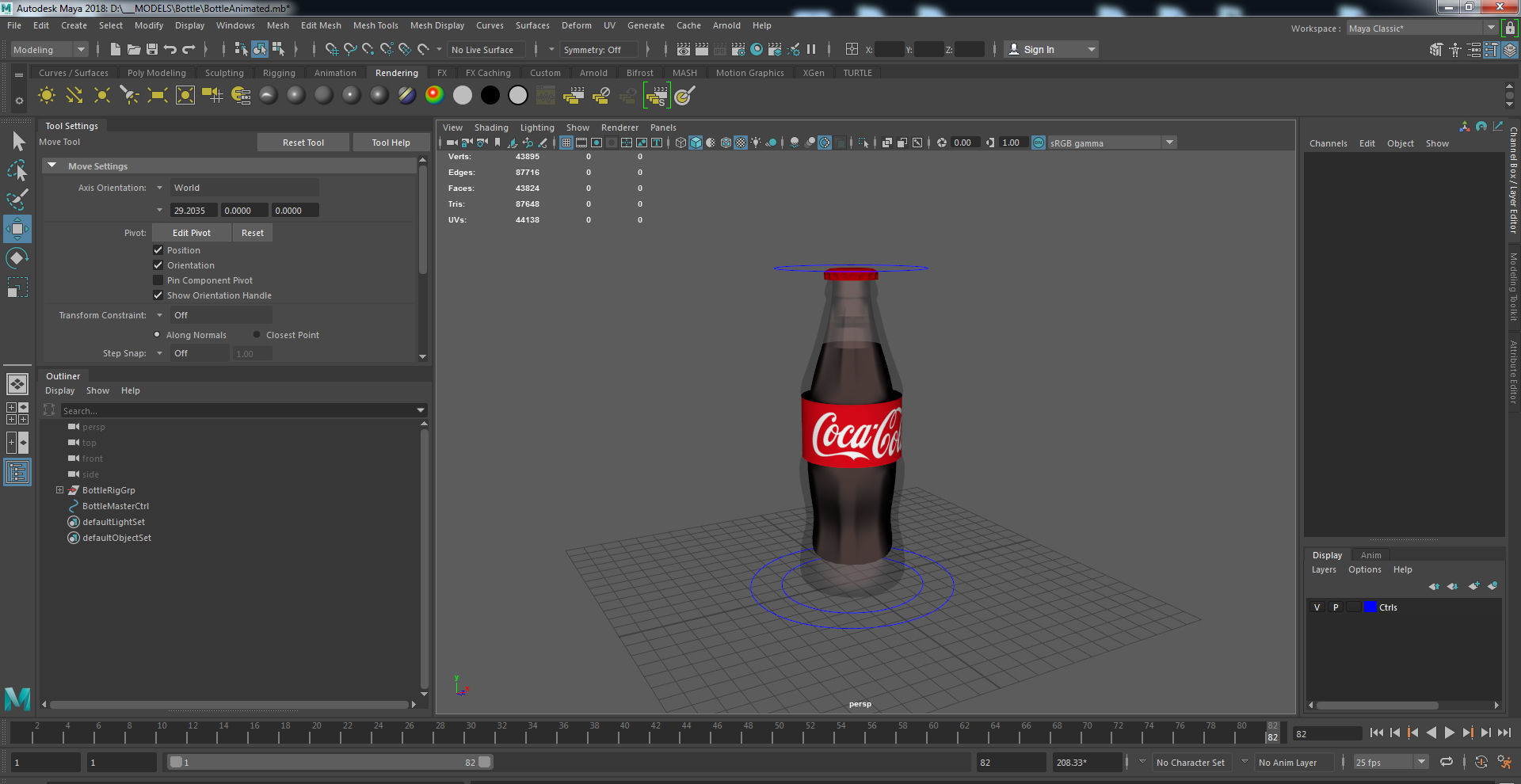
Task: Click the Open Render View clapperboard icon
Action: 684,49
